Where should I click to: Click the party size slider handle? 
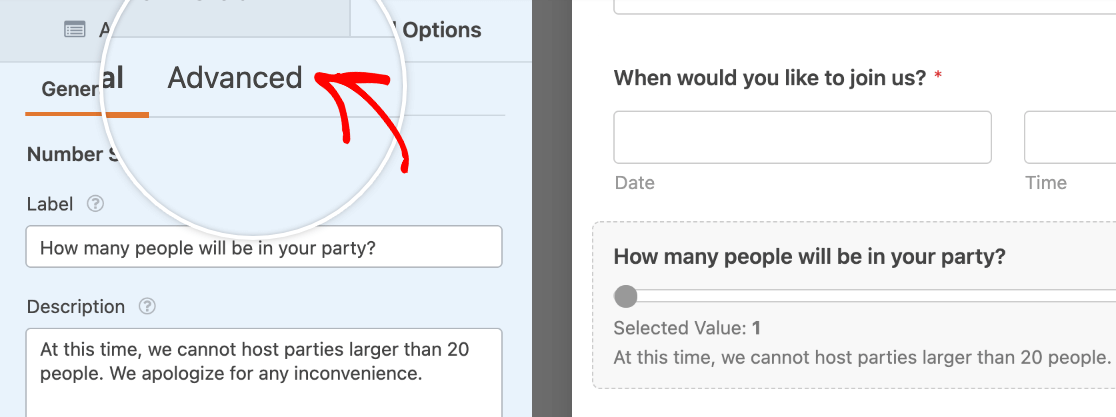(x=626, y=296)
